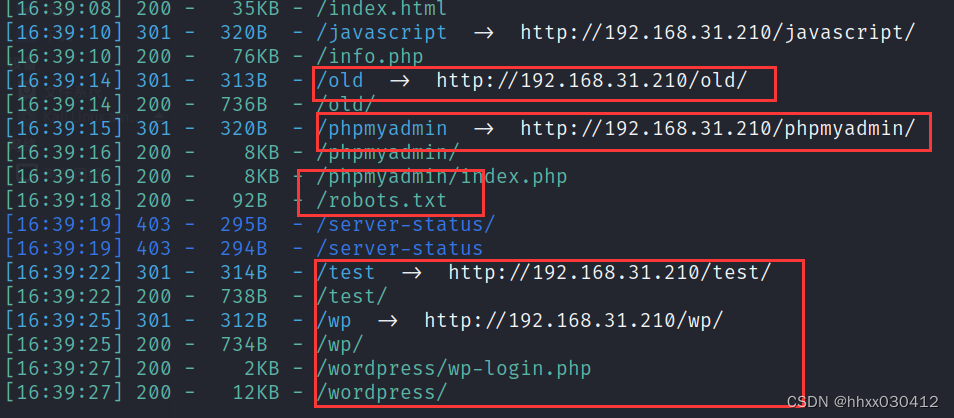Viewport: 954px width, 418px height.
Task: Click the 403 status code in the 295B row
Action: click(x=154, y=225)
